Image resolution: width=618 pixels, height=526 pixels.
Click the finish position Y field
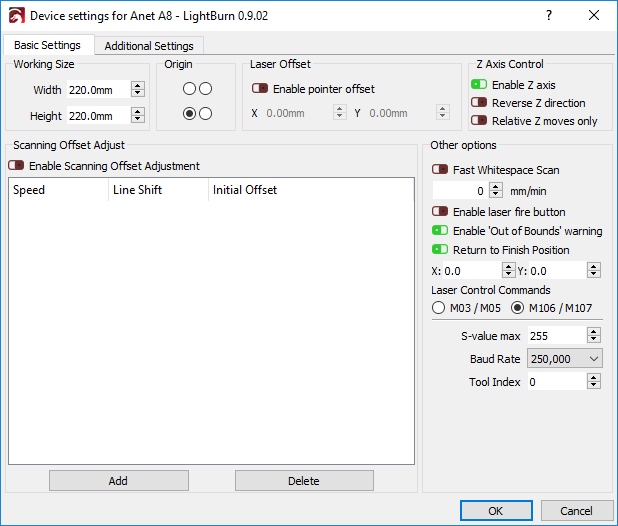tap(558, 271)
